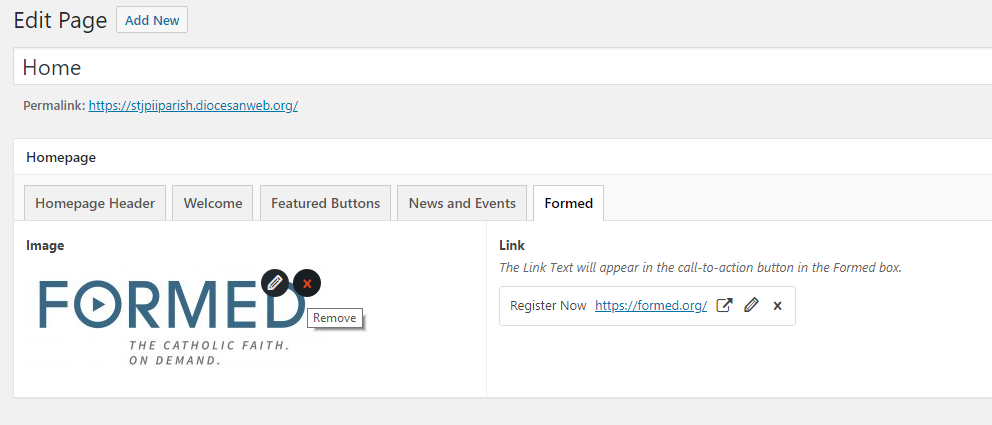
Task: Follow the stjpiiparish.diocesanweb.org permalink
Action: (193, 105)
